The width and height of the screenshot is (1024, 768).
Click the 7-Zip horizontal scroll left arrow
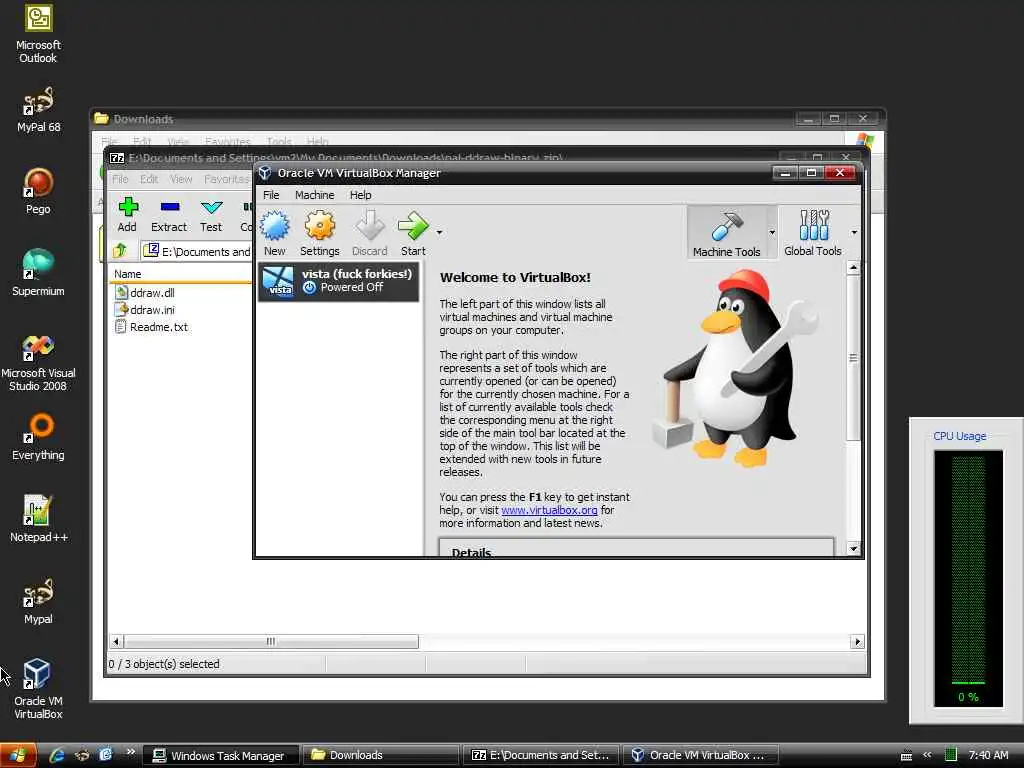(x=116, y=641)
